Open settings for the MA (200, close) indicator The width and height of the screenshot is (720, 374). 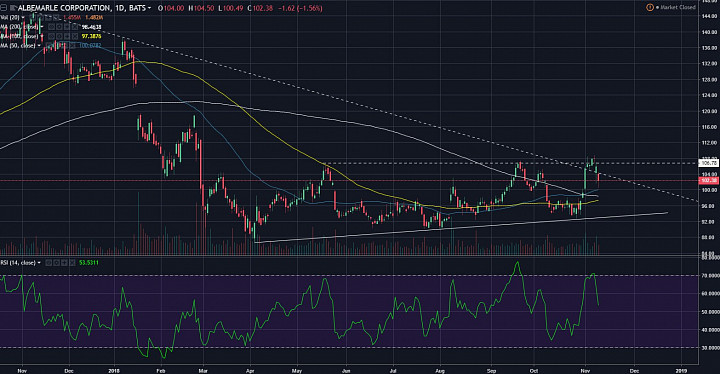(x=59, y=27)
